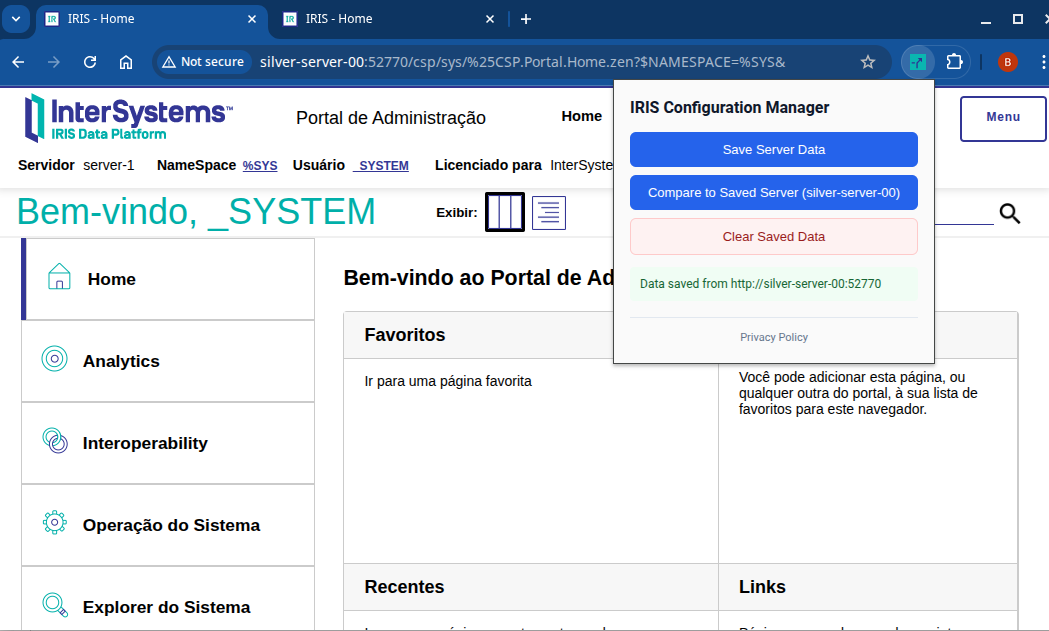Click the %SYS namespace link
1049x631 pixels.
260,166
